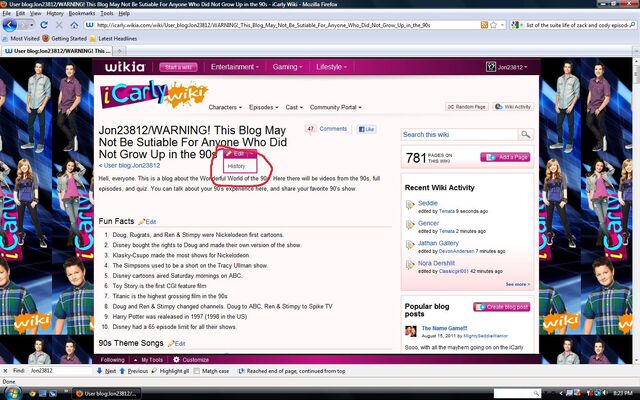Go to Firefox Home icon
Screen dimensions: 640x400
click(x=74, y=25)
